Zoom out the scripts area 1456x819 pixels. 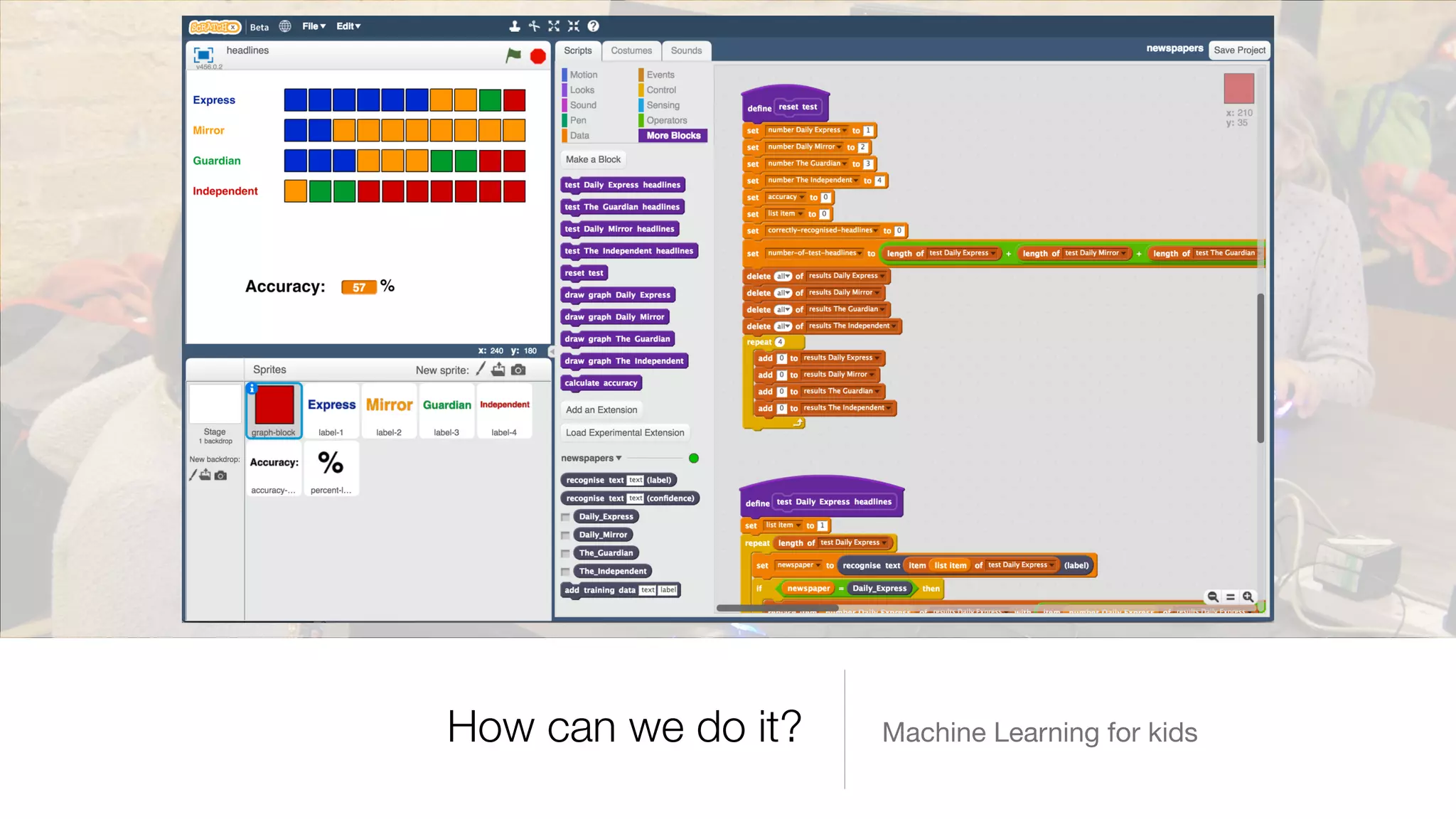pyautogui.click(x=1213, y=597)
